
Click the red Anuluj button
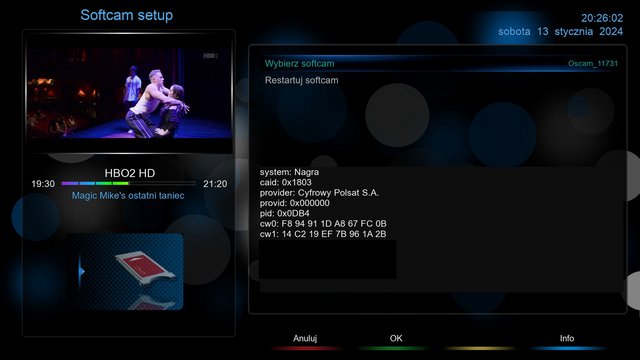pos(305,338)
